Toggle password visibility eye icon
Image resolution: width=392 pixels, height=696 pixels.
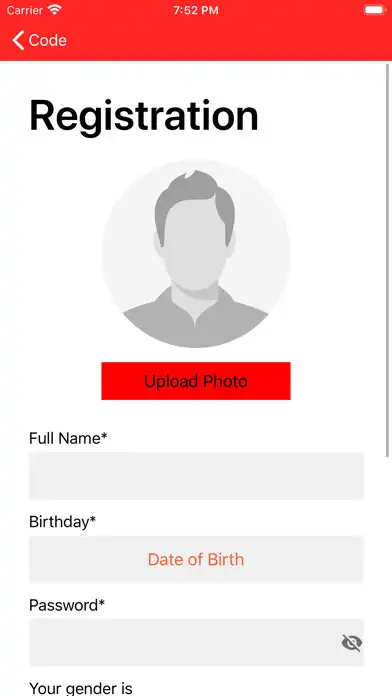(x=352, y=642)
